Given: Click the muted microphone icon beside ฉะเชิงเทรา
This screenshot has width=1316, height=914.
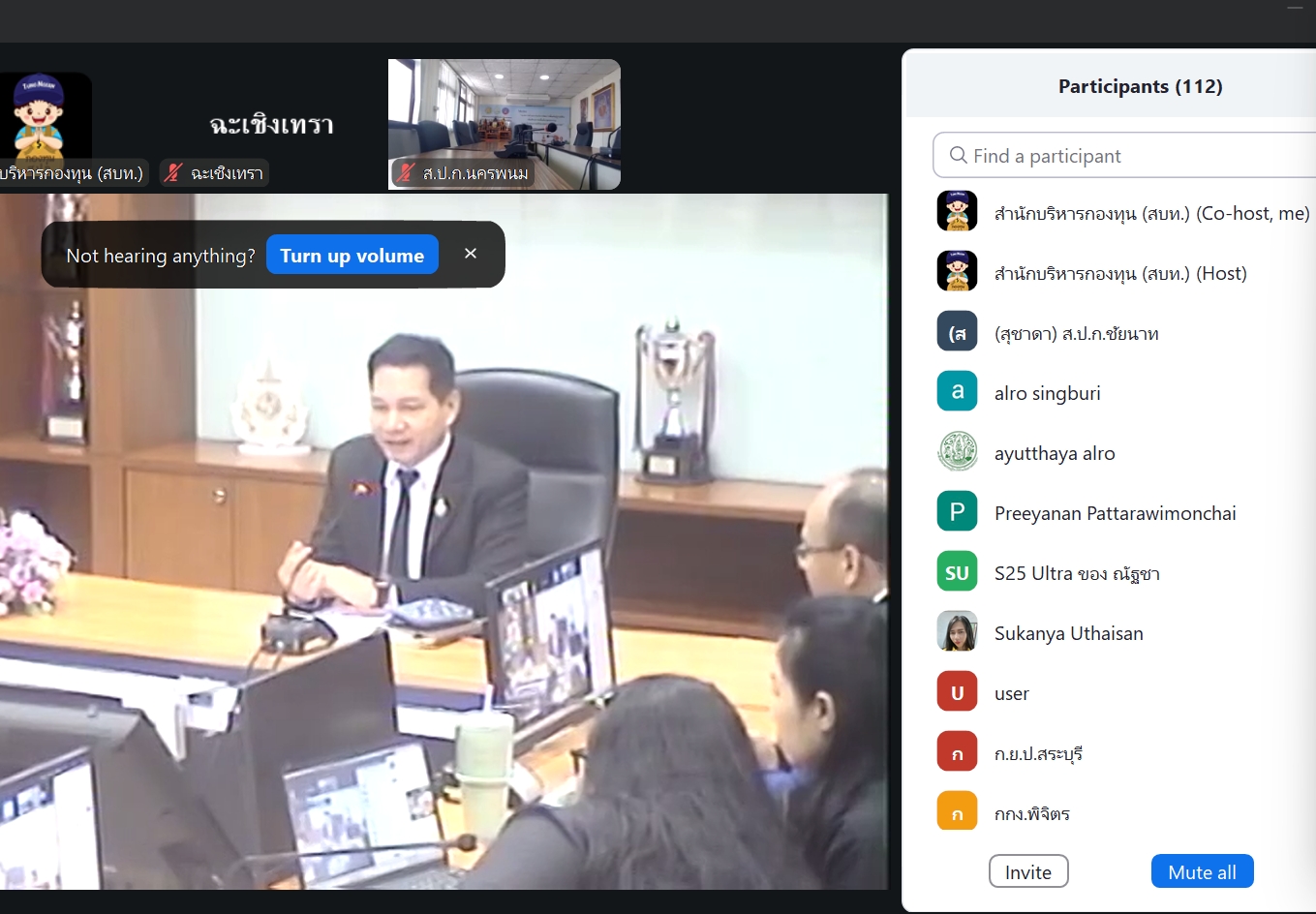Looking at the screenshot, I should 173,173.
